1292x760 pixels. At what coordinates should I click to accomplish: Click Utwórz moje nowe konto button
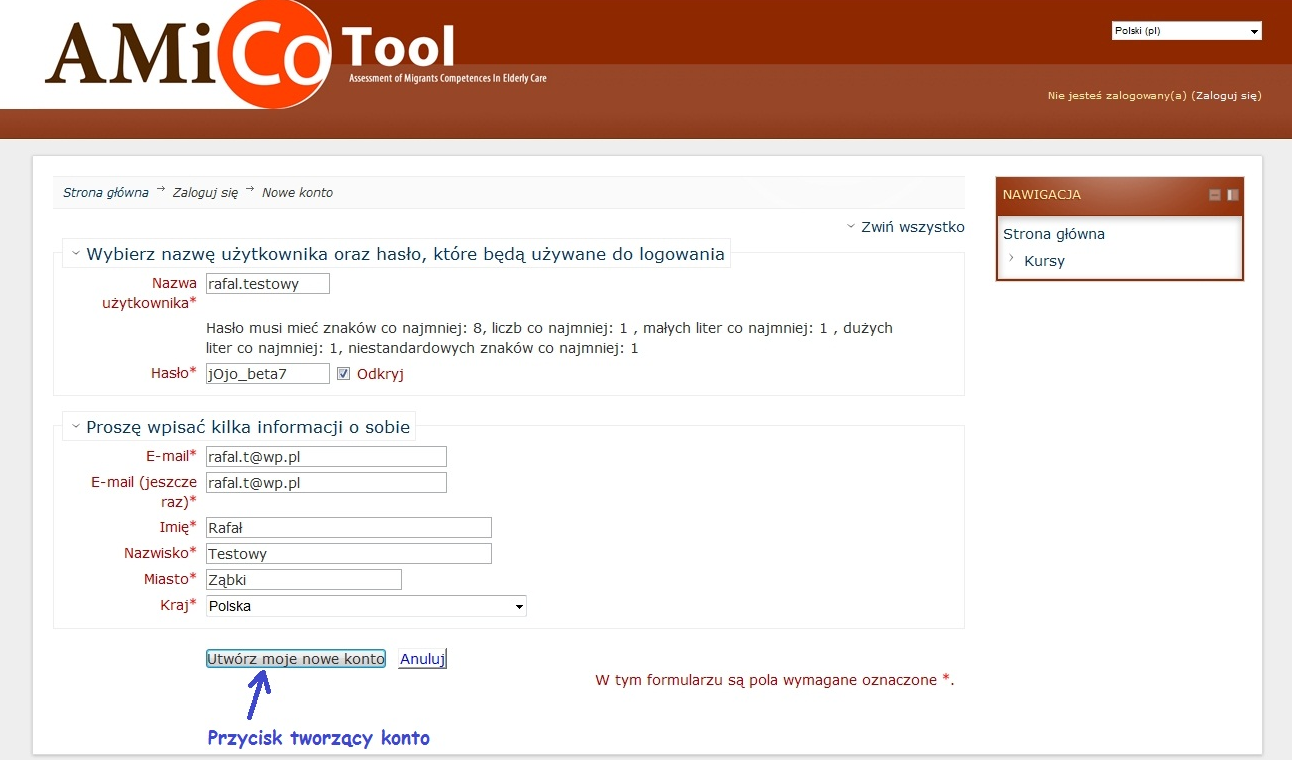point(296,659)
